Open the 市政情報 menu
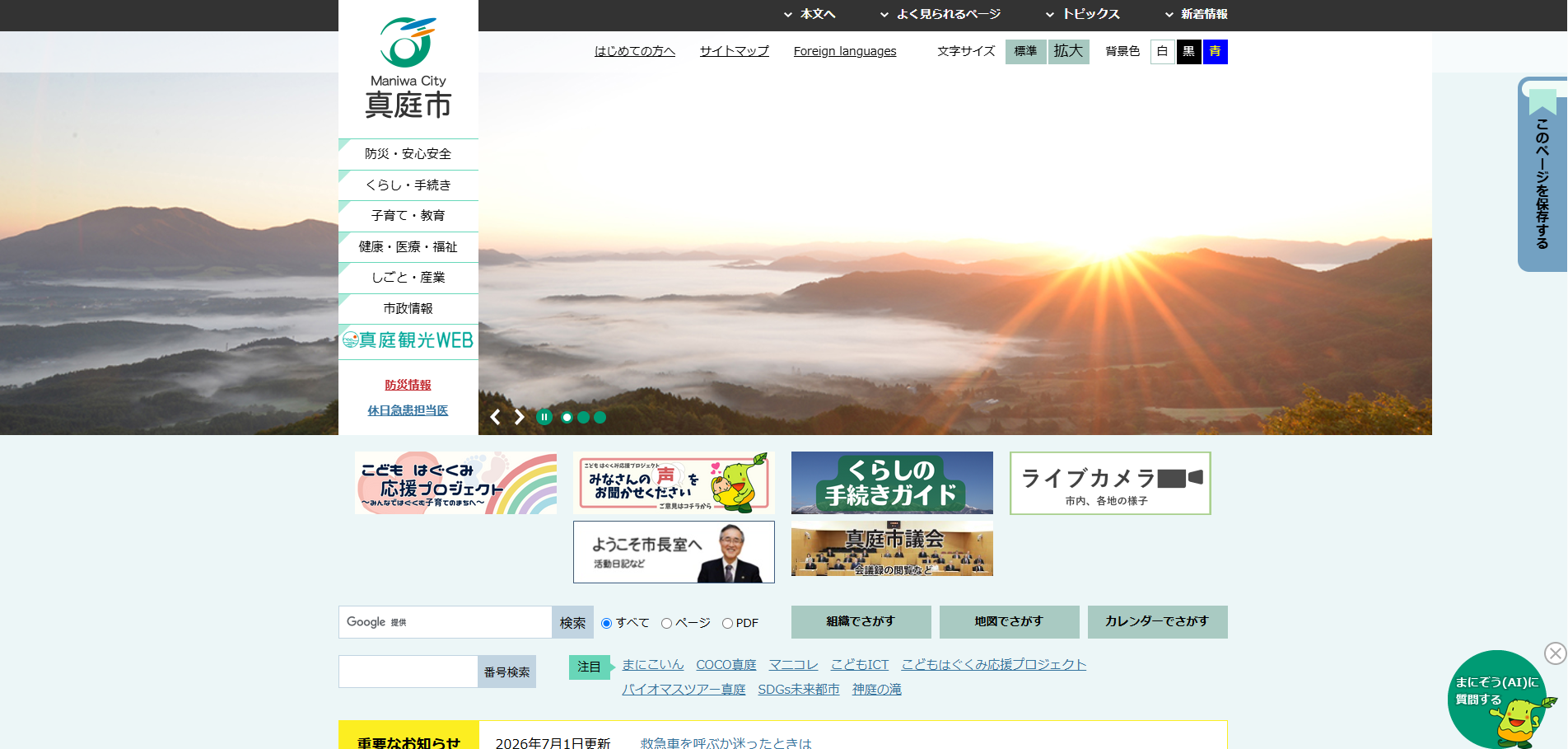The height and width of the screenshot is (749, 1568). point(408,309)
